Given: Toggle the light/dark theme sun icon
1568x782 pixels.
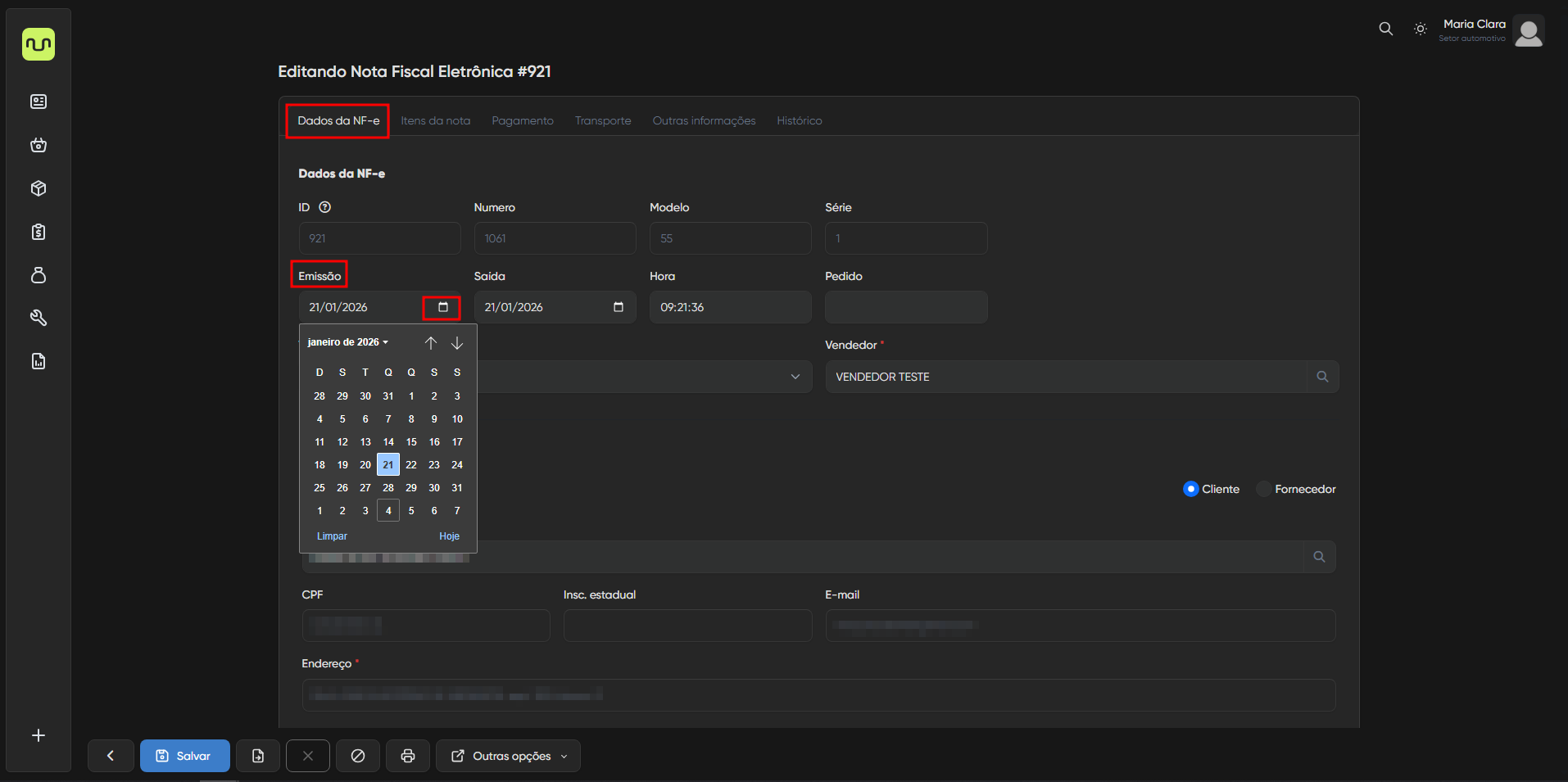Looking at the screenshot, I should coord(1421,29).
